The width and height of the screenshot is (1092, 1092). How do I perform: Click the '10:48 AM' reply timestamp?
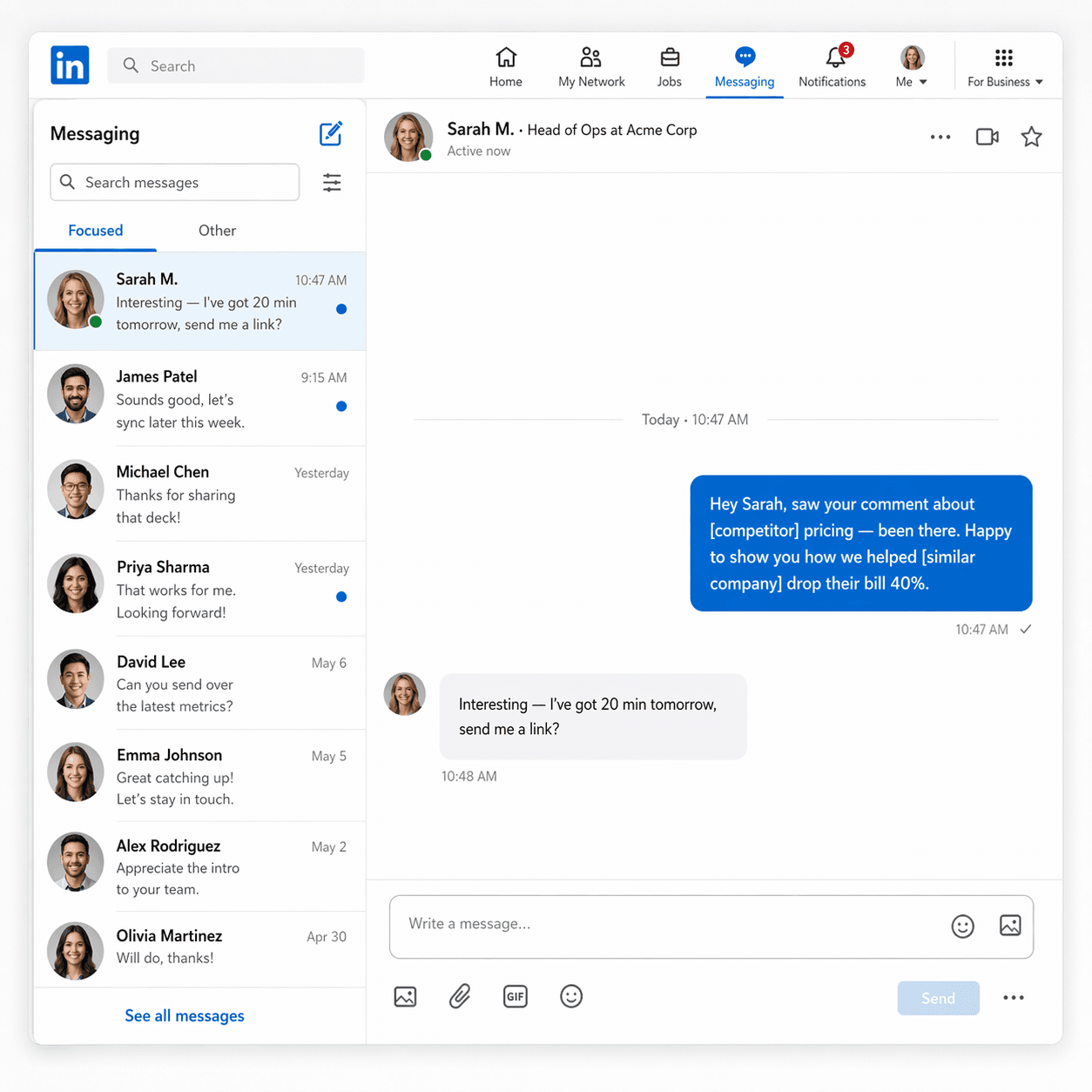click(469, 776)
